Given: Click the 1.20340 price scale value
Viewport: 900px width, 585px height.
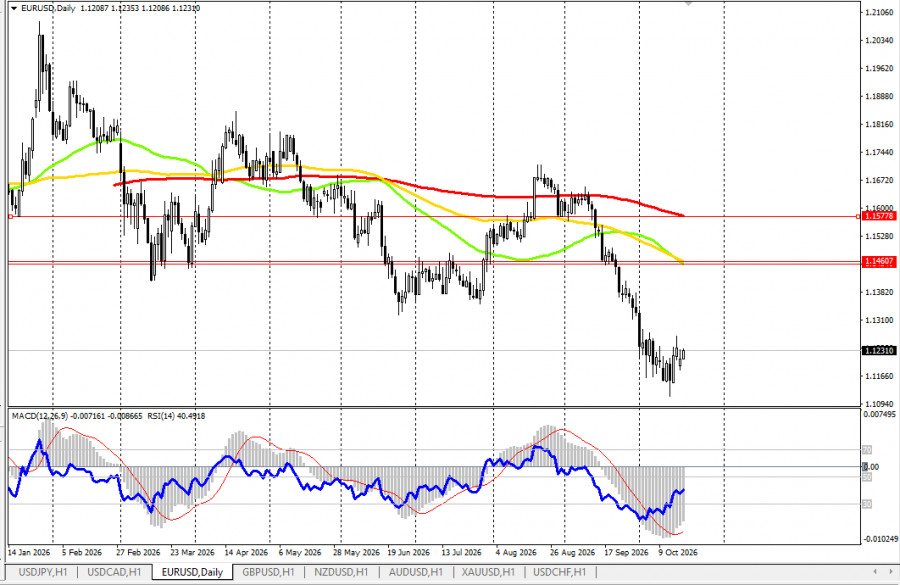Looking at the screenshot, I should point(879,40).
